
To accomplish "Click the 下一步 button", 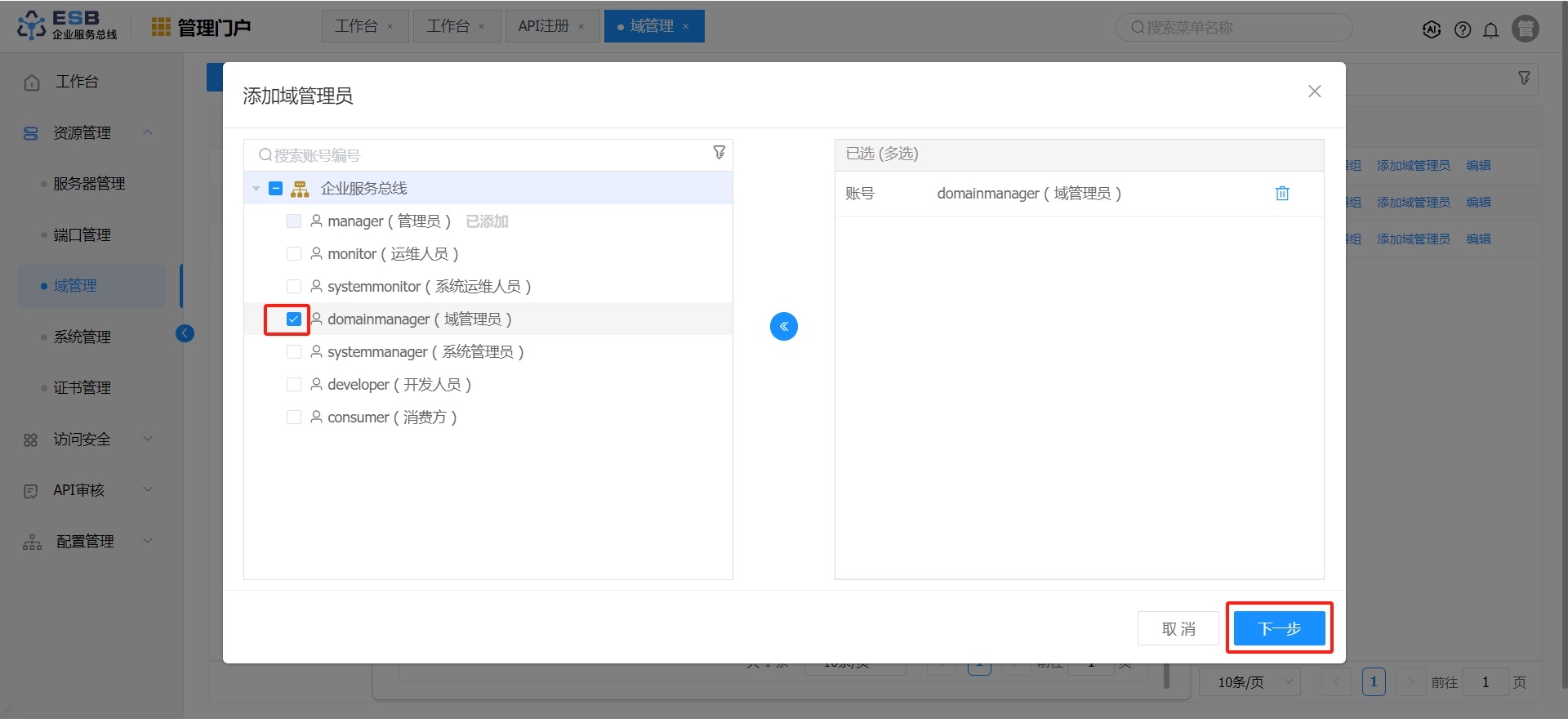I will [x=1279, y=628].
